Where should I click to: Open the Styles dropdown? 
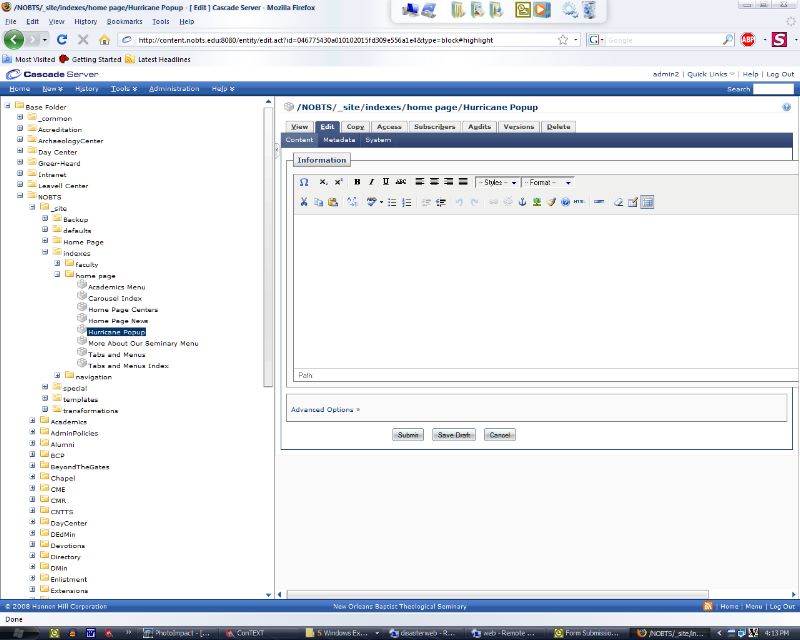coord(497,182)
